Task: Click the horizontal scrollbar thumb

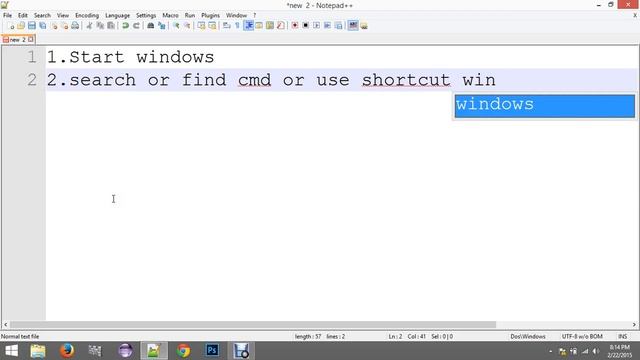Action: pyautogui.click(x=253, y=324)
